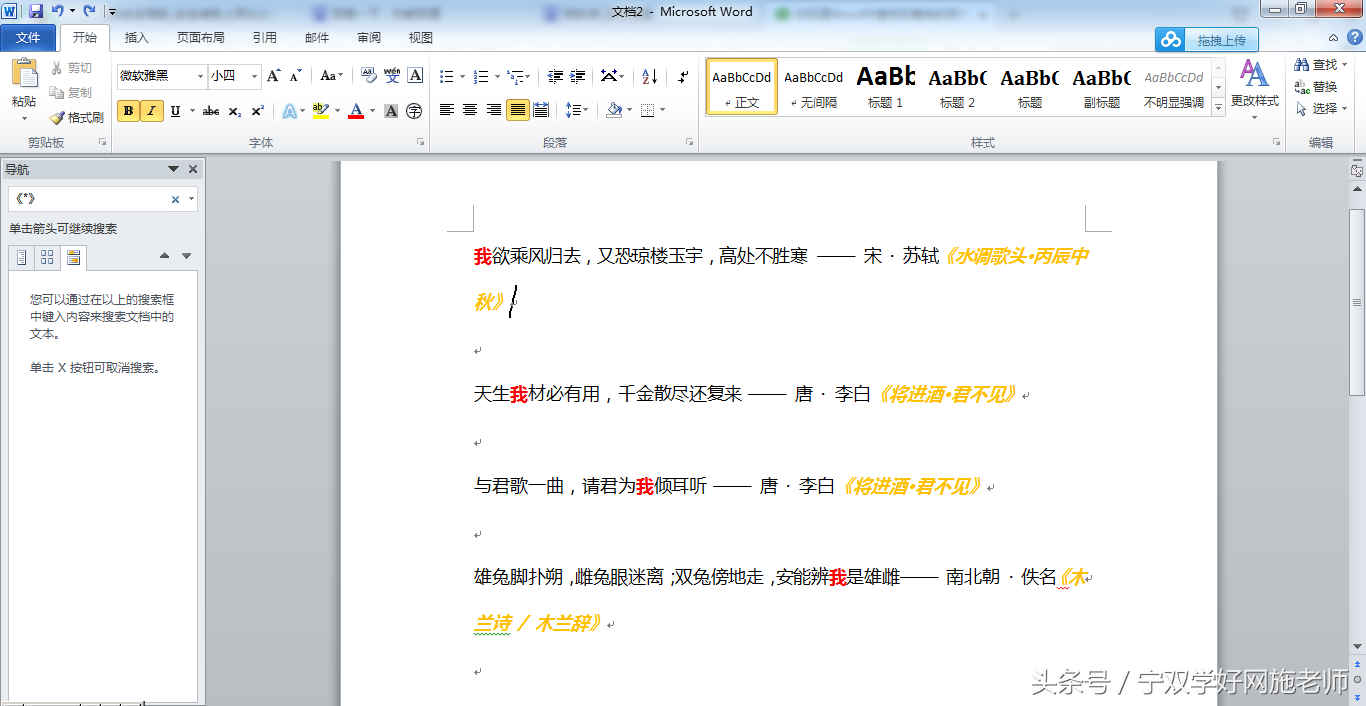The height and width of the screenshot is (706, 1366).
Task: Apply distributed alignment
Action: [x=541, y=110]
